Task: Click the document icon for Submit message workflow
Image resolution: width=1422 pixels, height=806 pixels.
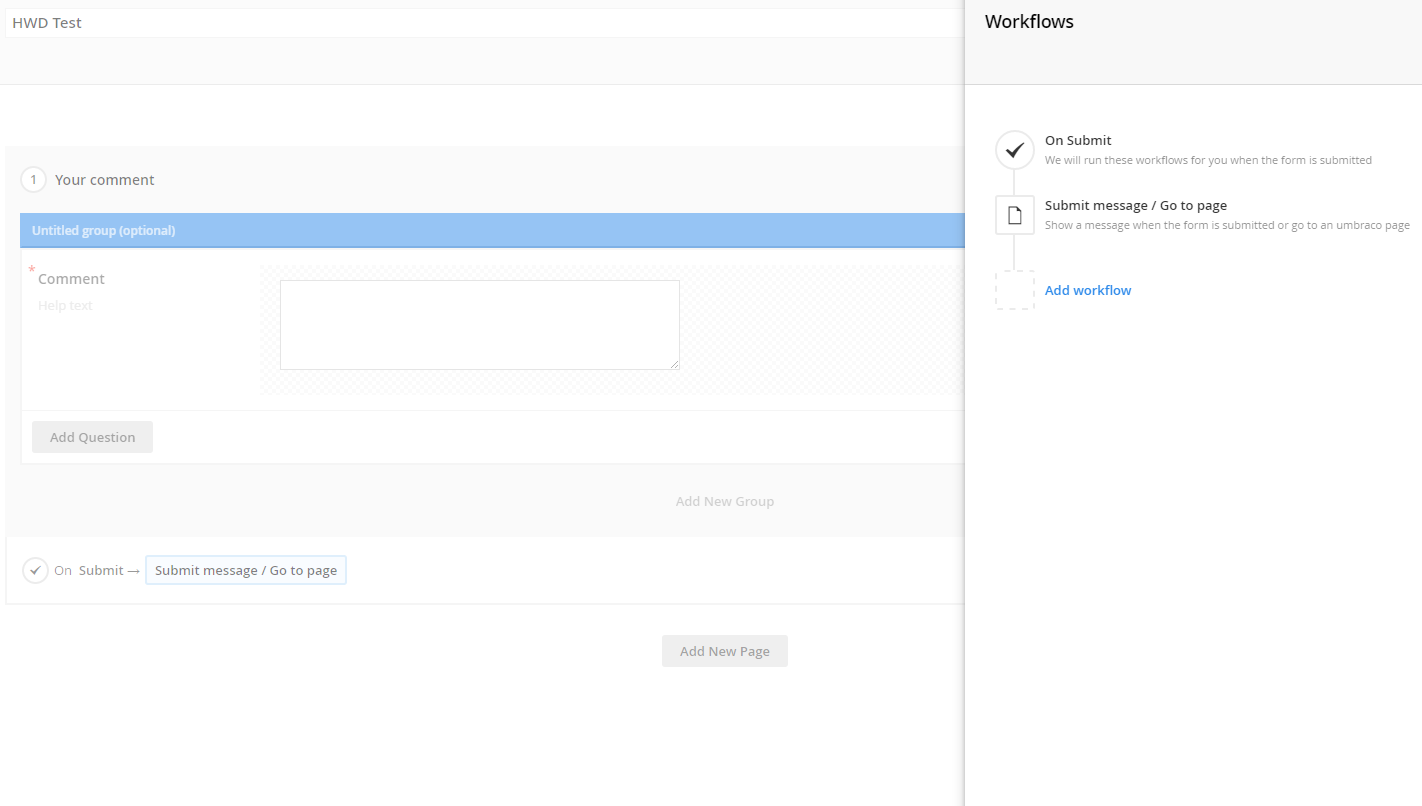Action: coord(1014,215)
